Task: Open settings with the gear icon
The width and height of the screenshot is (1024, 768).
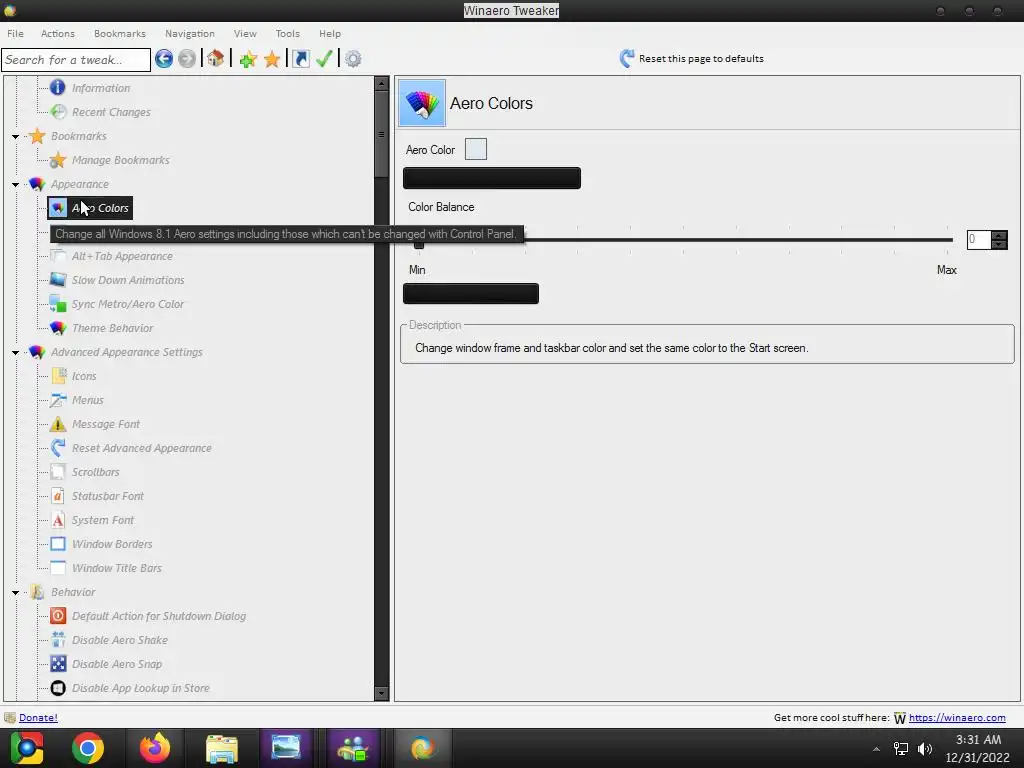Action: point(353,59)
